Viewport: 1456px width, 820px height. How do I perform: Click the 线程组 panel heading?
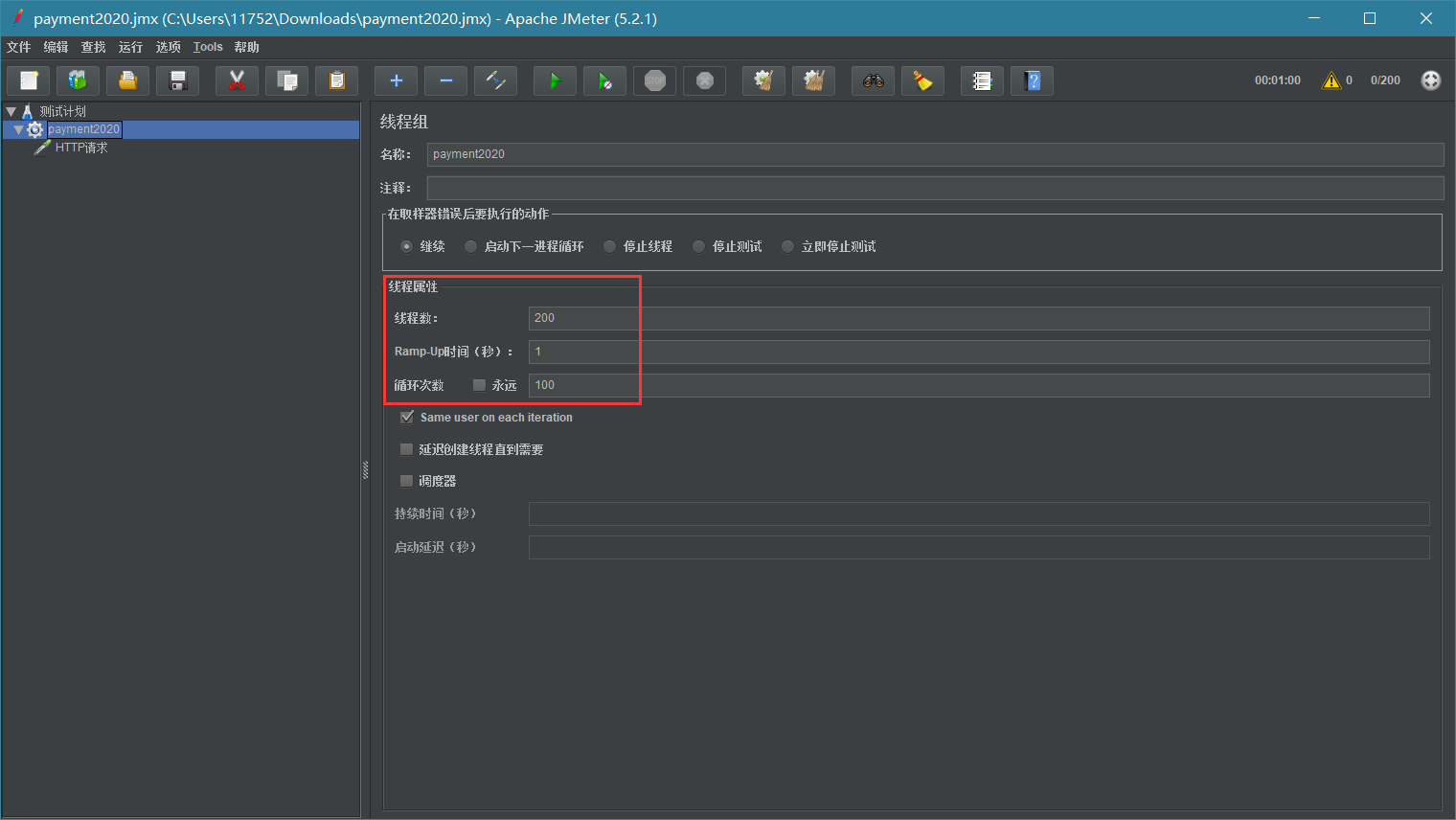[x=404, y=122]
